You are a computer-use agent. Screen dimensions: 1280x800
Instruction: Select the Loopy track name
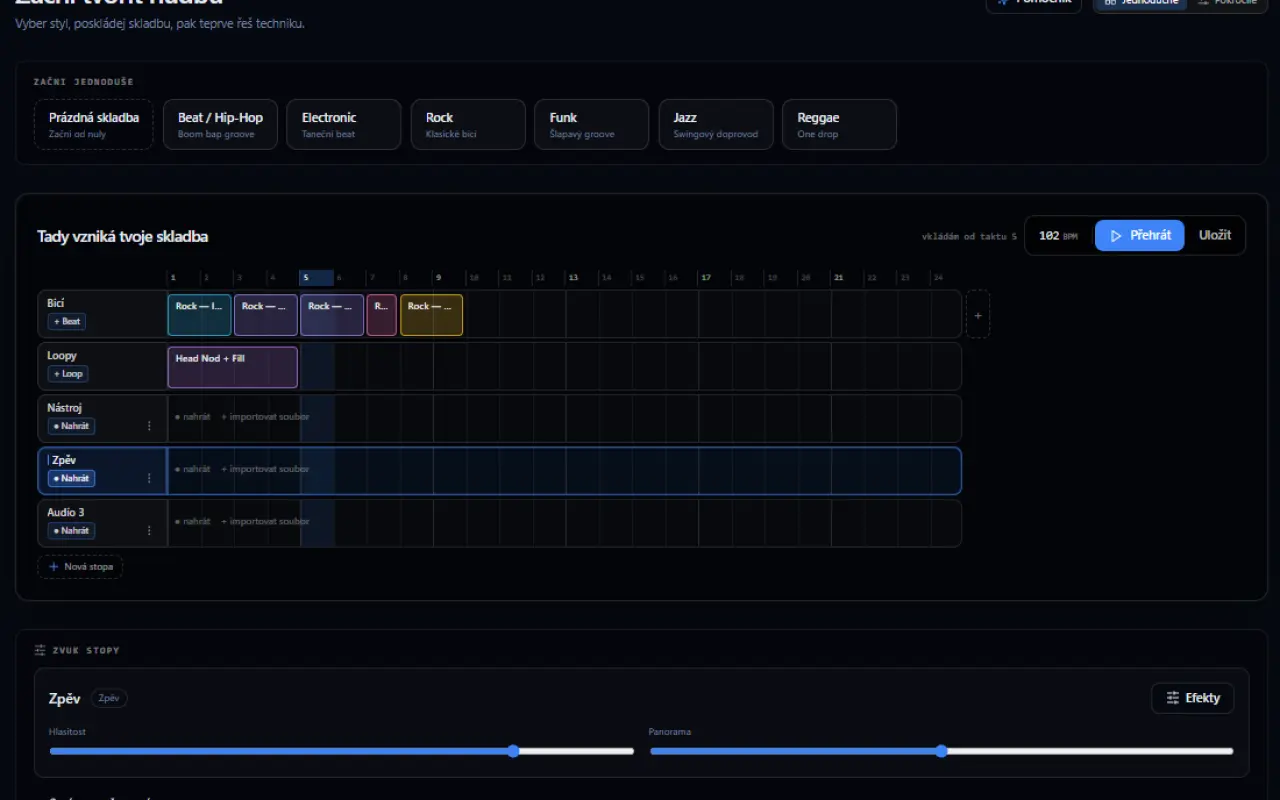click(x=62, y=355)
